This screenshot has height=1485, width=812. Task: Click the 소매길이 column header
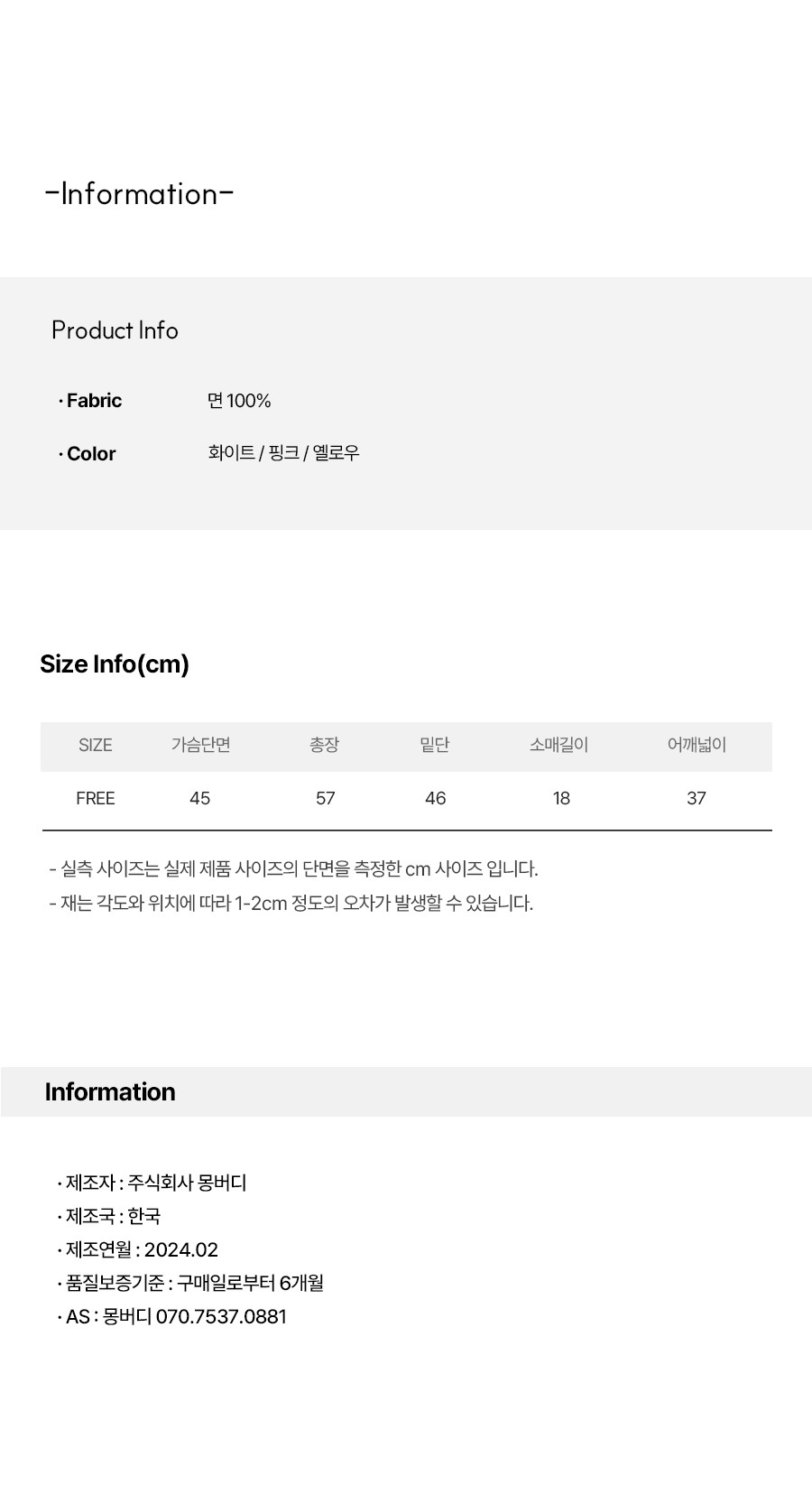coord(559,745)
